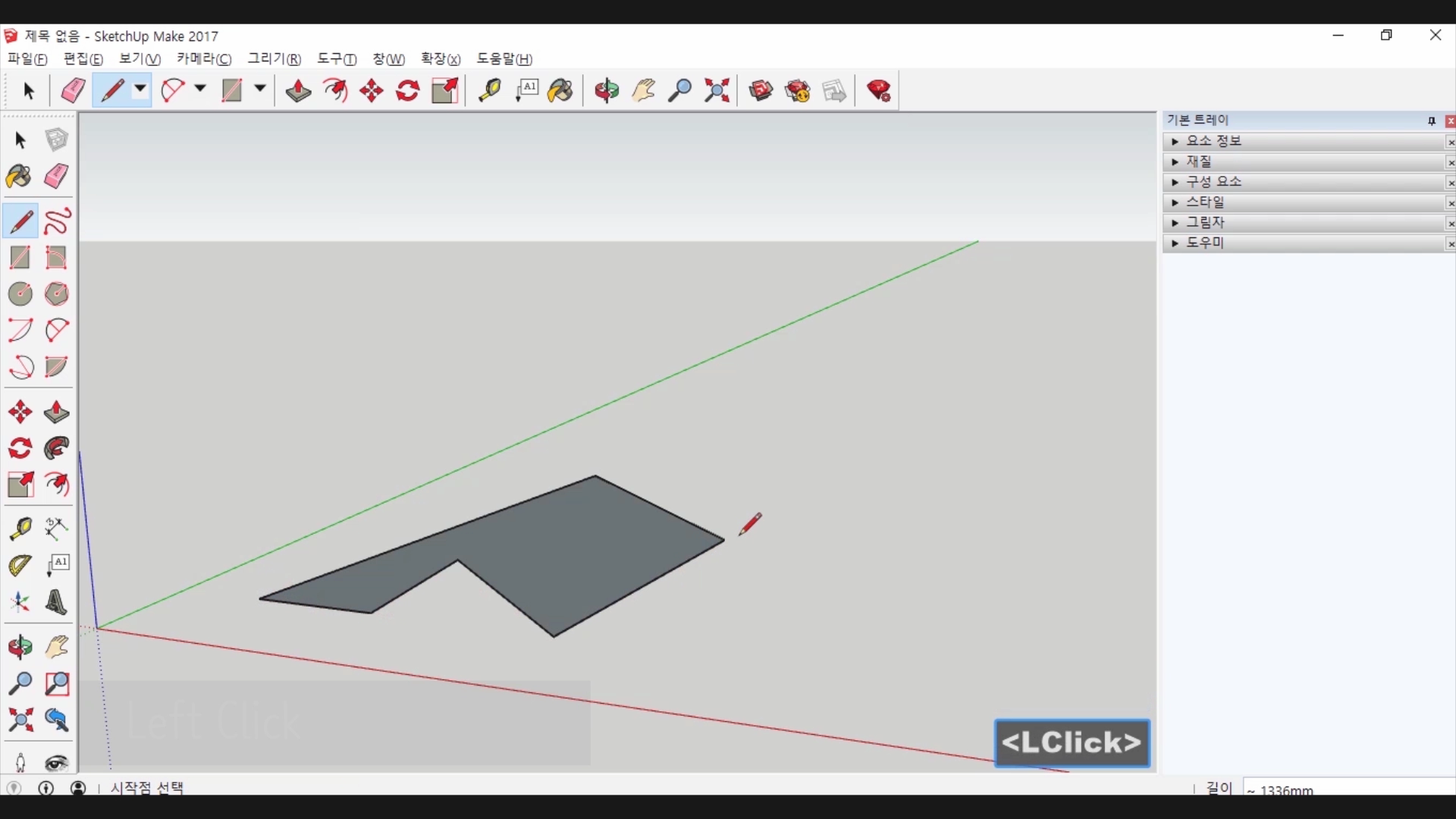Open the 그리기(R) draw menu
Viewport: 1456px width, 819px height.
[x=274, y=59]
